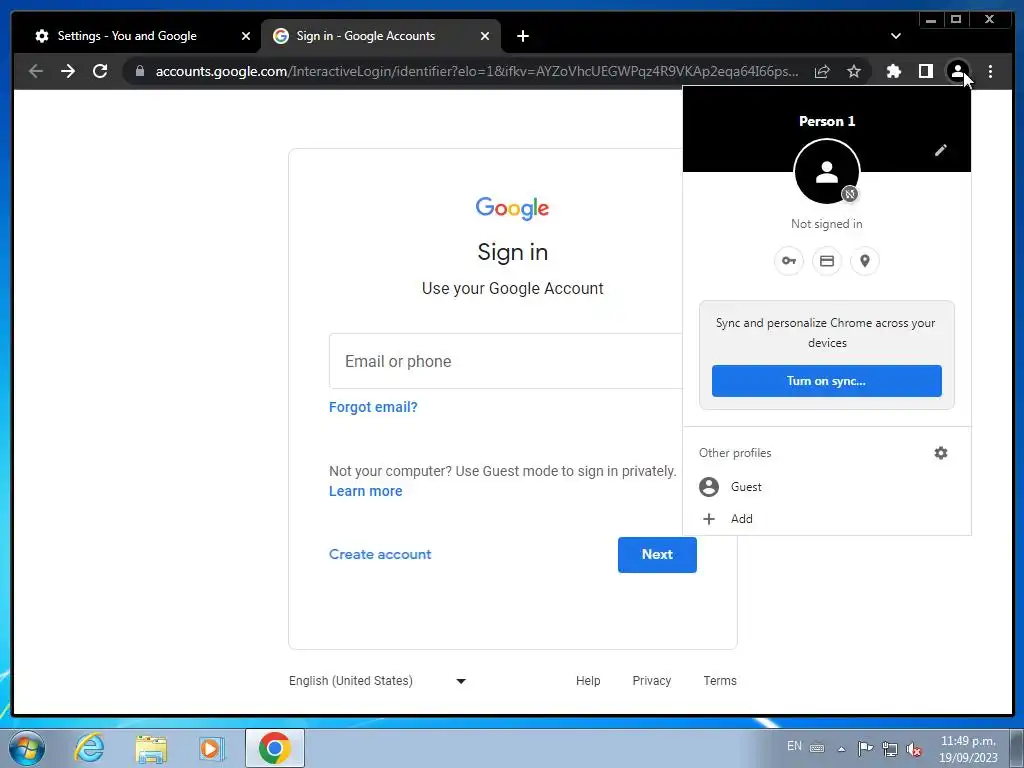Click the Turn on sync button

pos(827,381)
